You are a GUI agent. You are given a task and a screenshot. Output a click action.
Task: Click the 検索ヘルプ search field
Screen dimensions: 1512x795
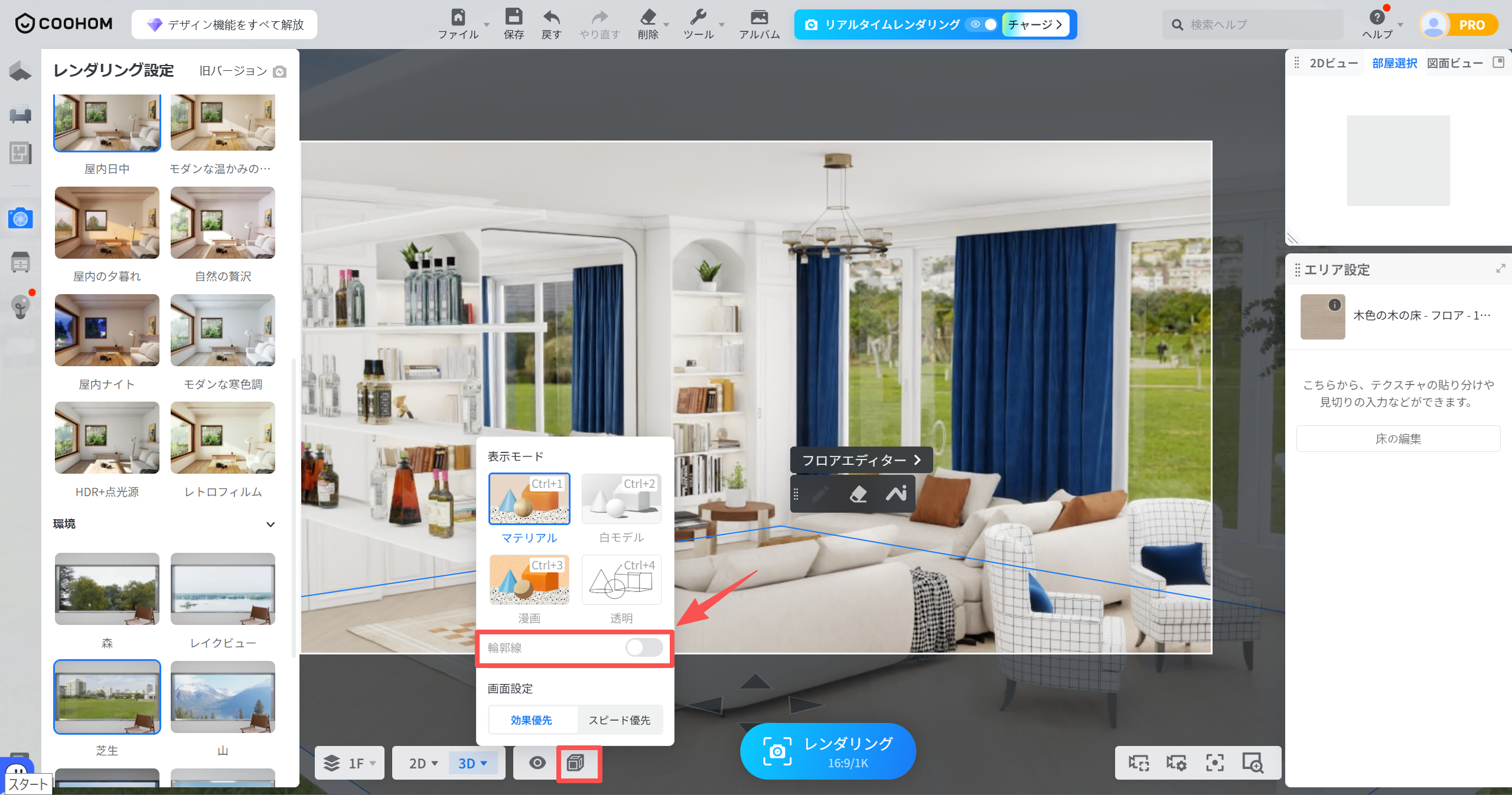click(x=1253, y=25)
